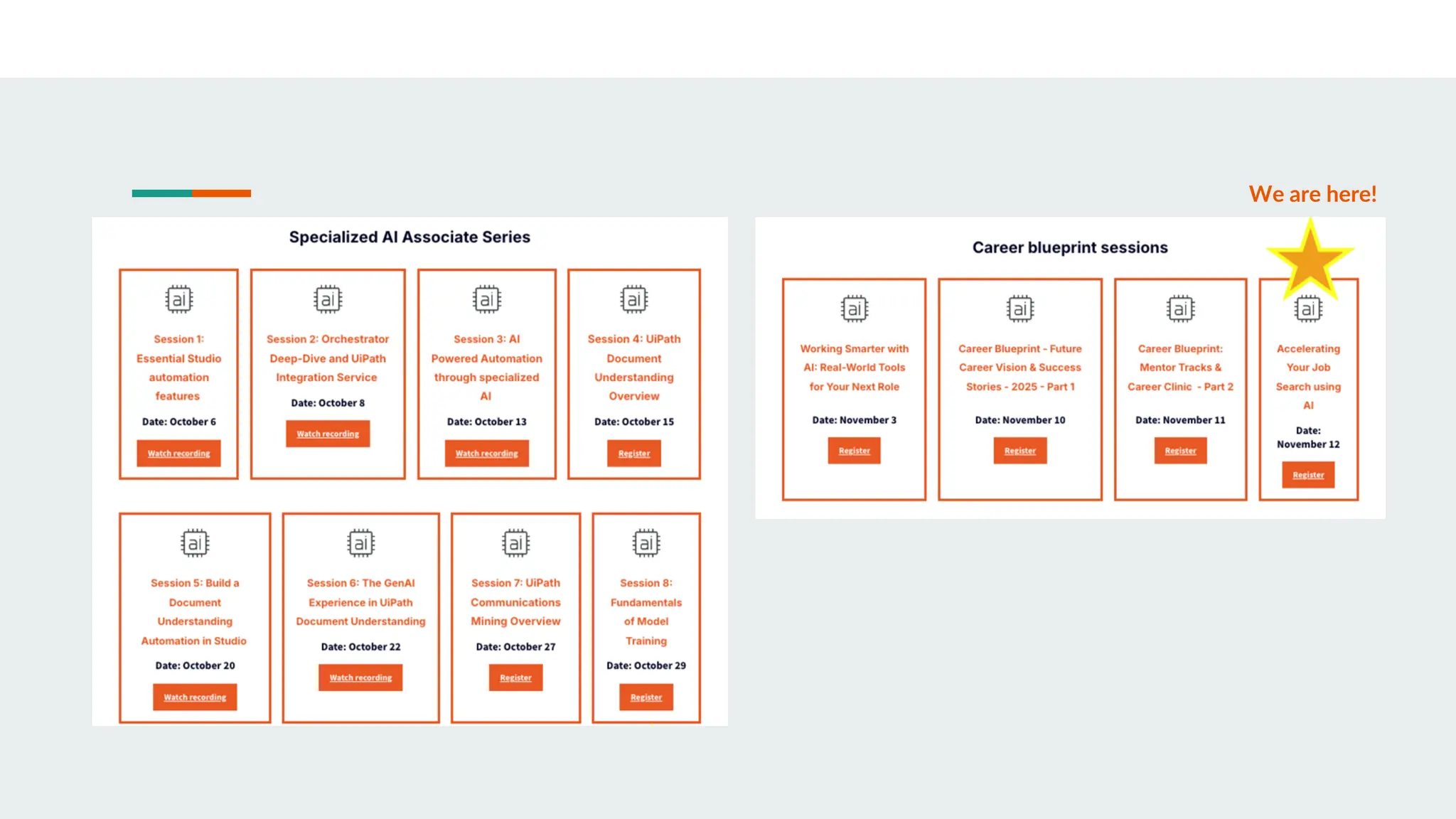Image resolution: width=1456 pixels, height=819 pixels.
Task: Register for Working Smarter with AI session
Action: point(854,451)
